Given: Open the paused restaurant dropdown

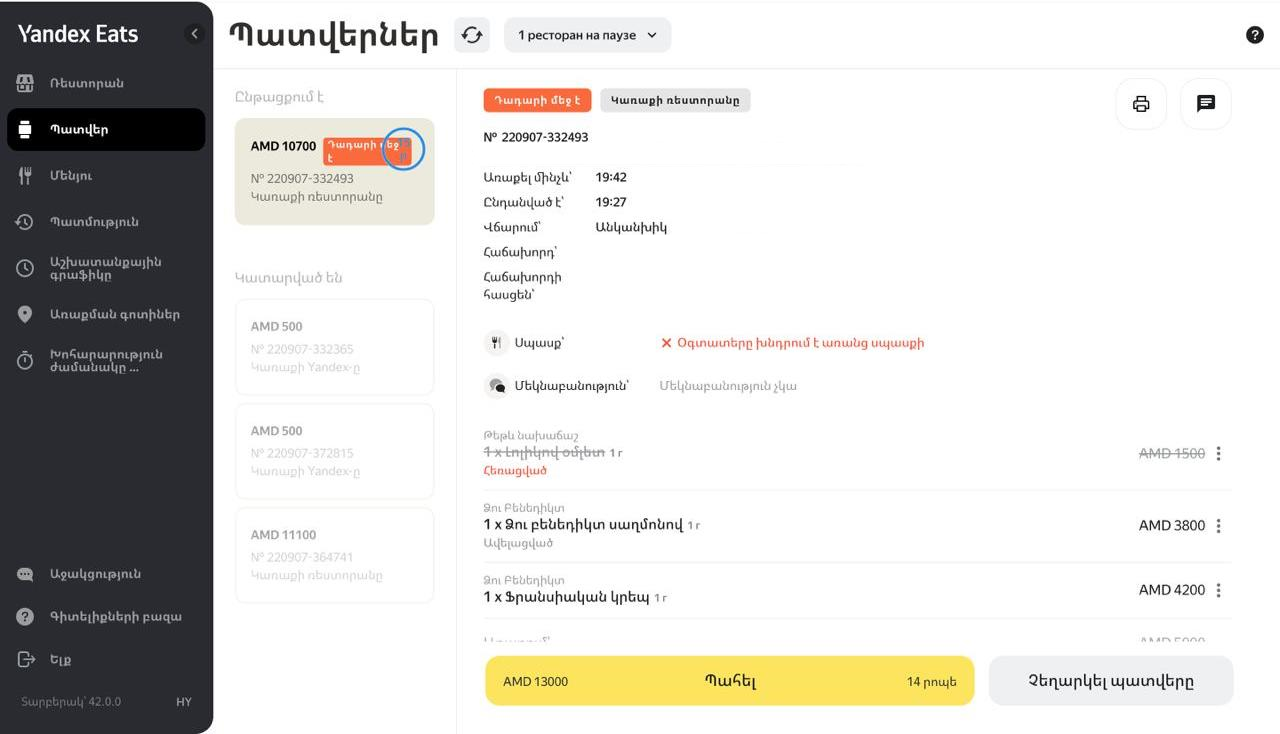Looking at the screenshot, I should [587, 35].
